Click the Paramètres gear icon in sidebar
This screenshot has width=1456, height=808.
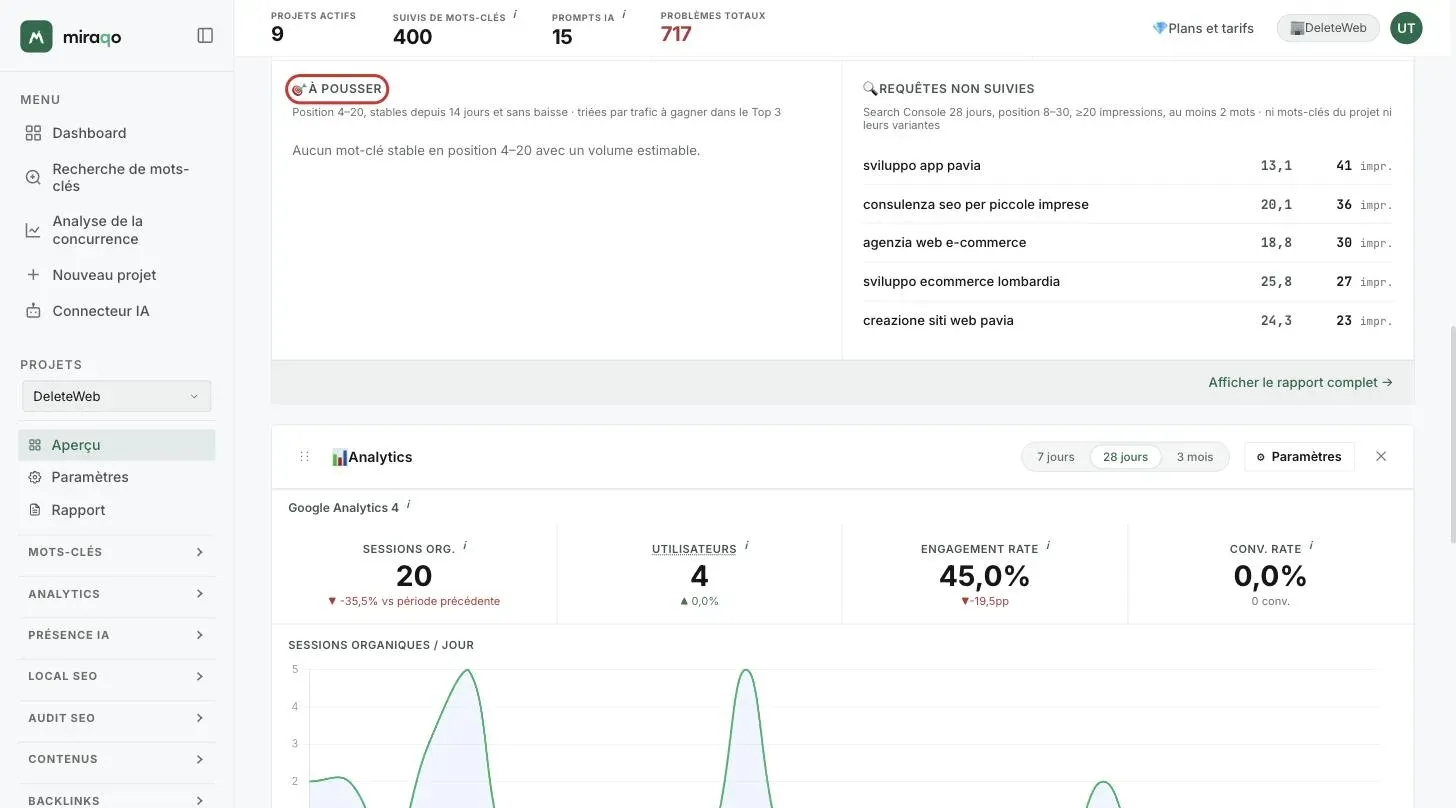point(35,477)
